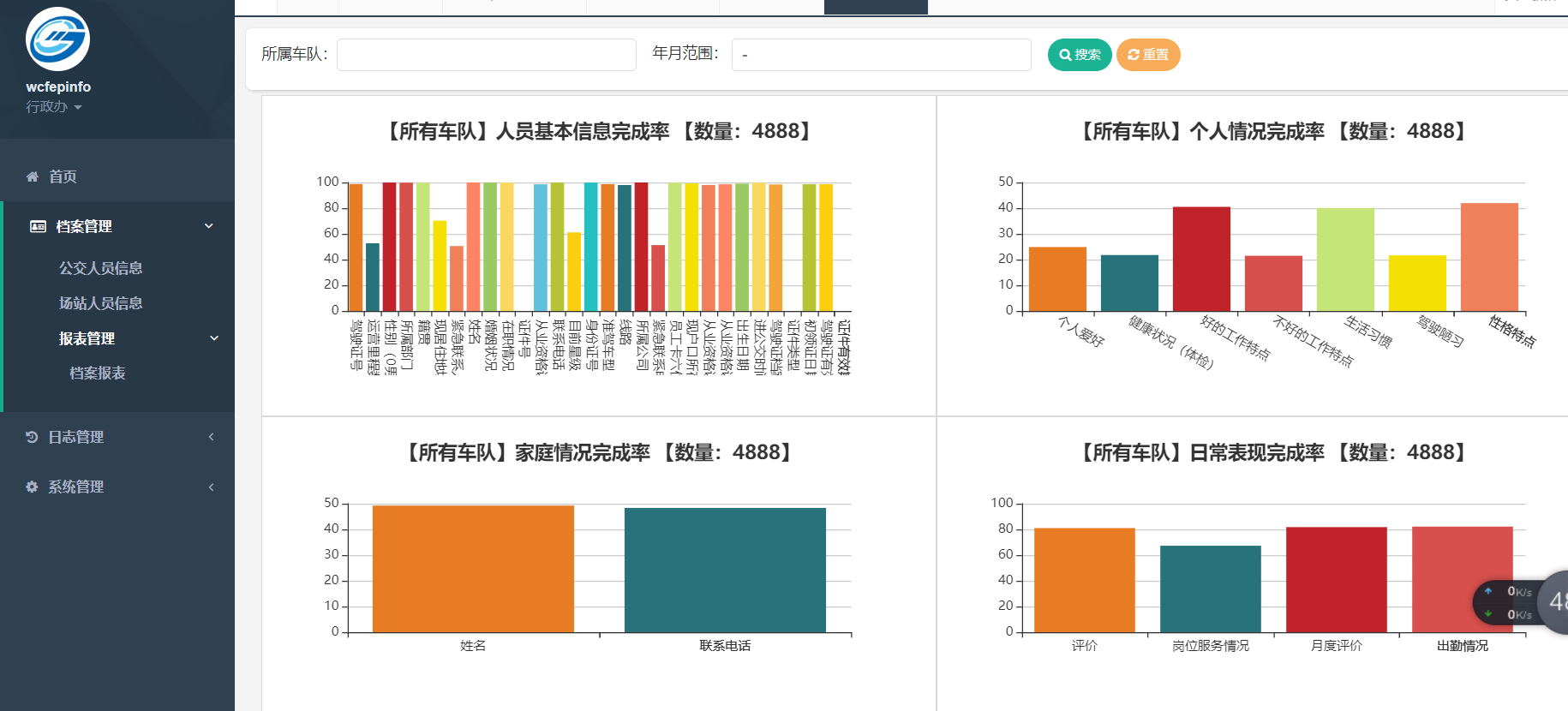Image resolution: width=1568 pixels, height=711 pixels.
Task: Expand the 系统管理 menu arrow
Action: (212, 487)
